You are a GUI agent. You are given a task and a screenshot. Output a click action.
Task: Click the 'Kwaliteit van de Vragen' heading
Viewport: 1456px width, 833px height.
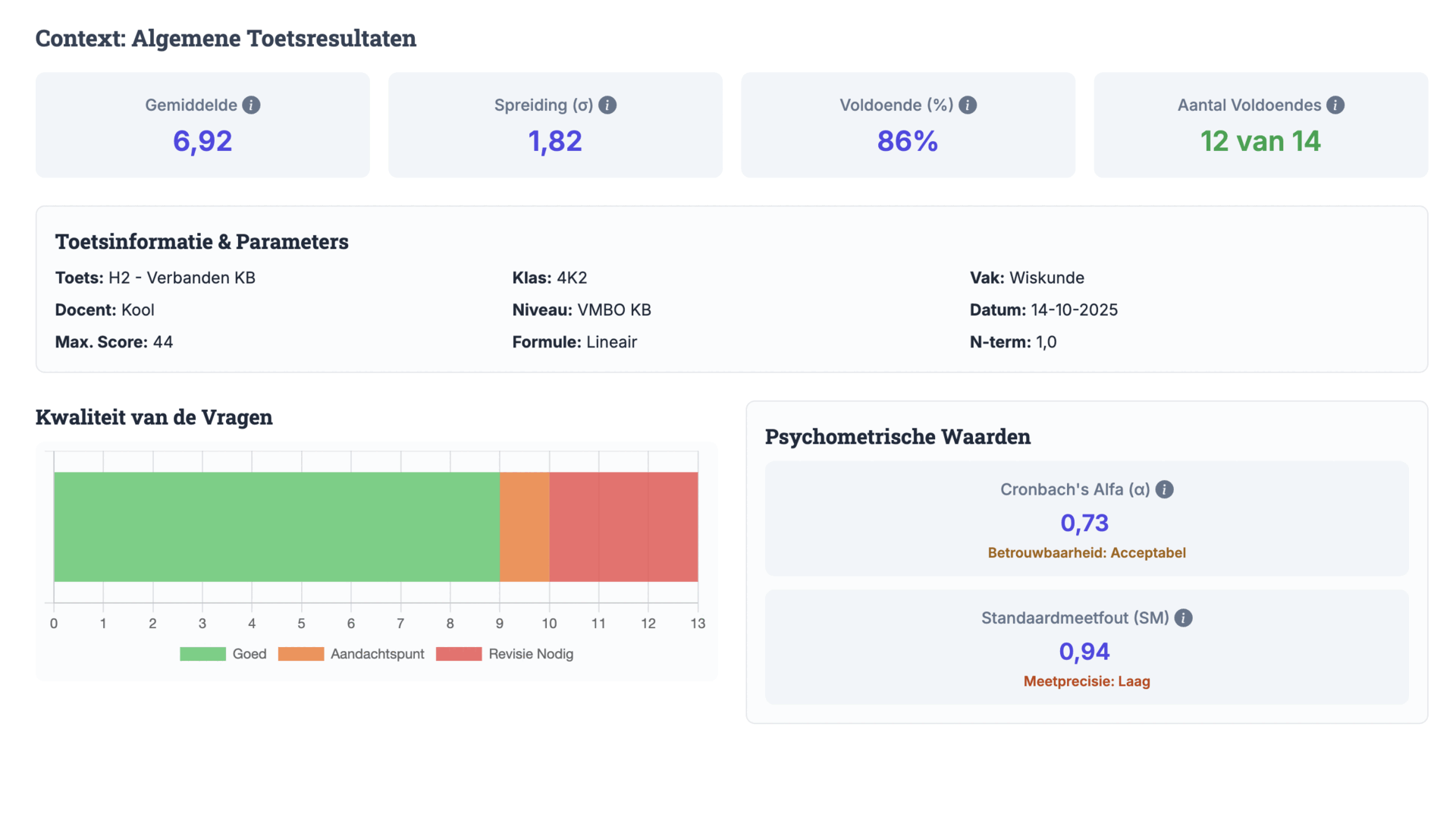click(x=154, y=417)
